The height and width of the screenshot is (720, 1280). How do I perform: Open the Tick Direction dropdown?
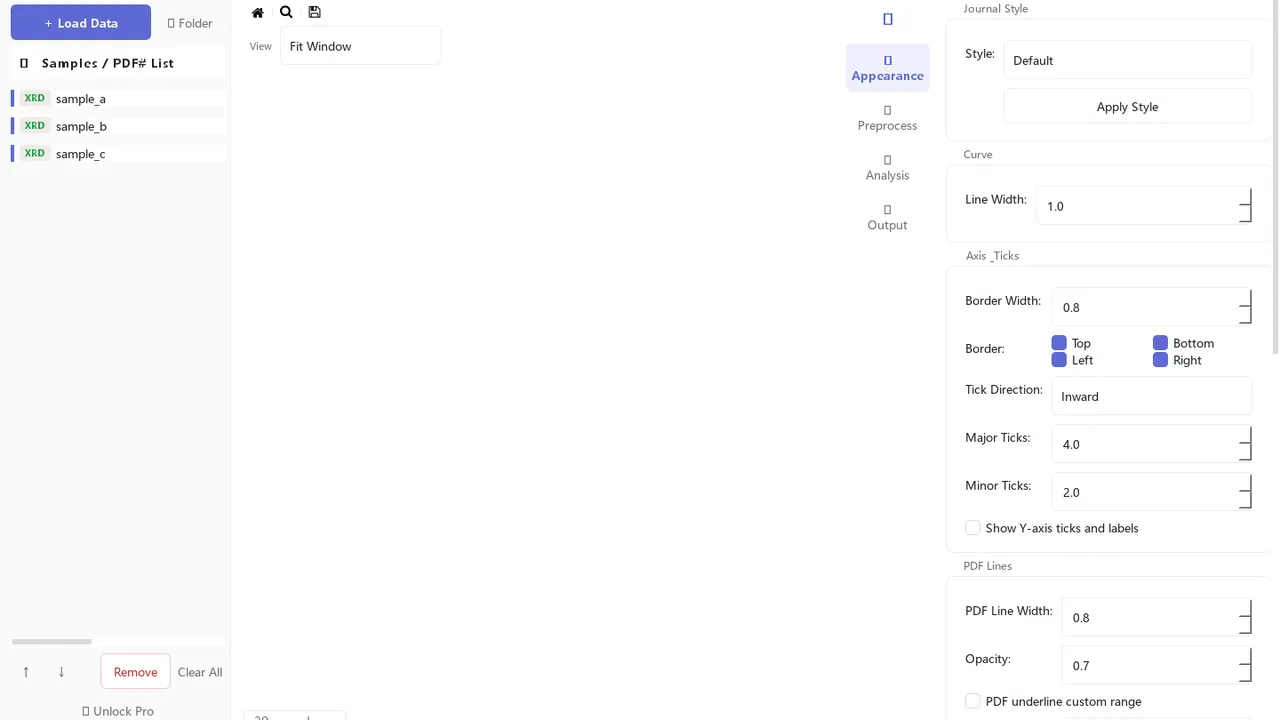[1152, 396]
